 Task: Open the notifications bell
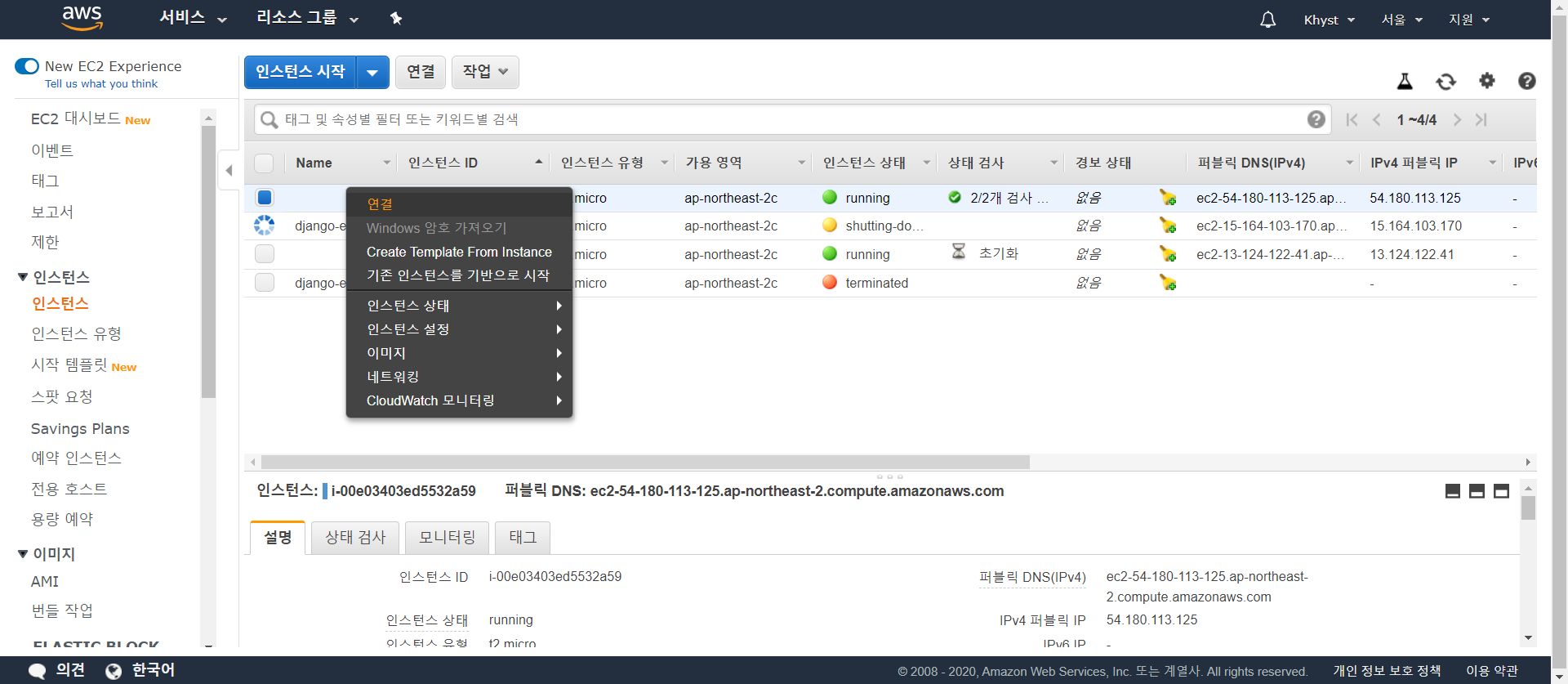(1267, 20)
